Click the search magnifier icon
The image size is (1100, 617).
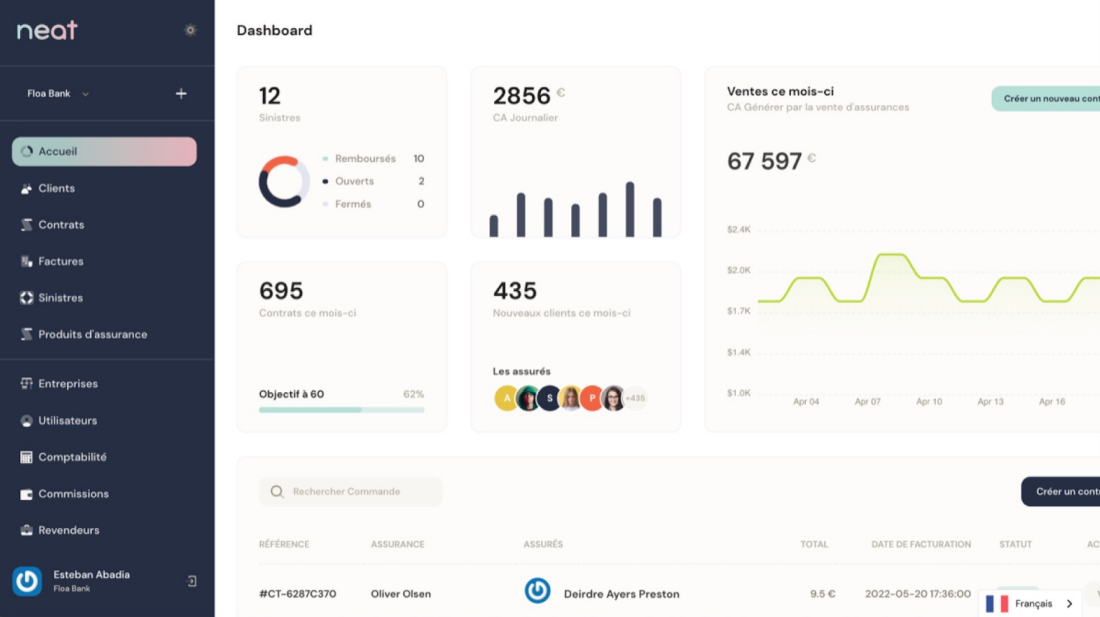[277, 491]
